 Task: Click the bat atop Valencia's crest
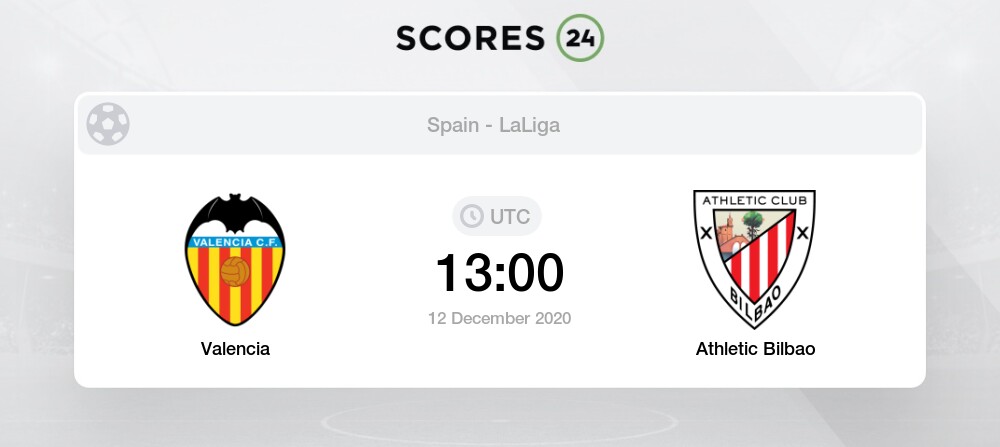point(235,213)
